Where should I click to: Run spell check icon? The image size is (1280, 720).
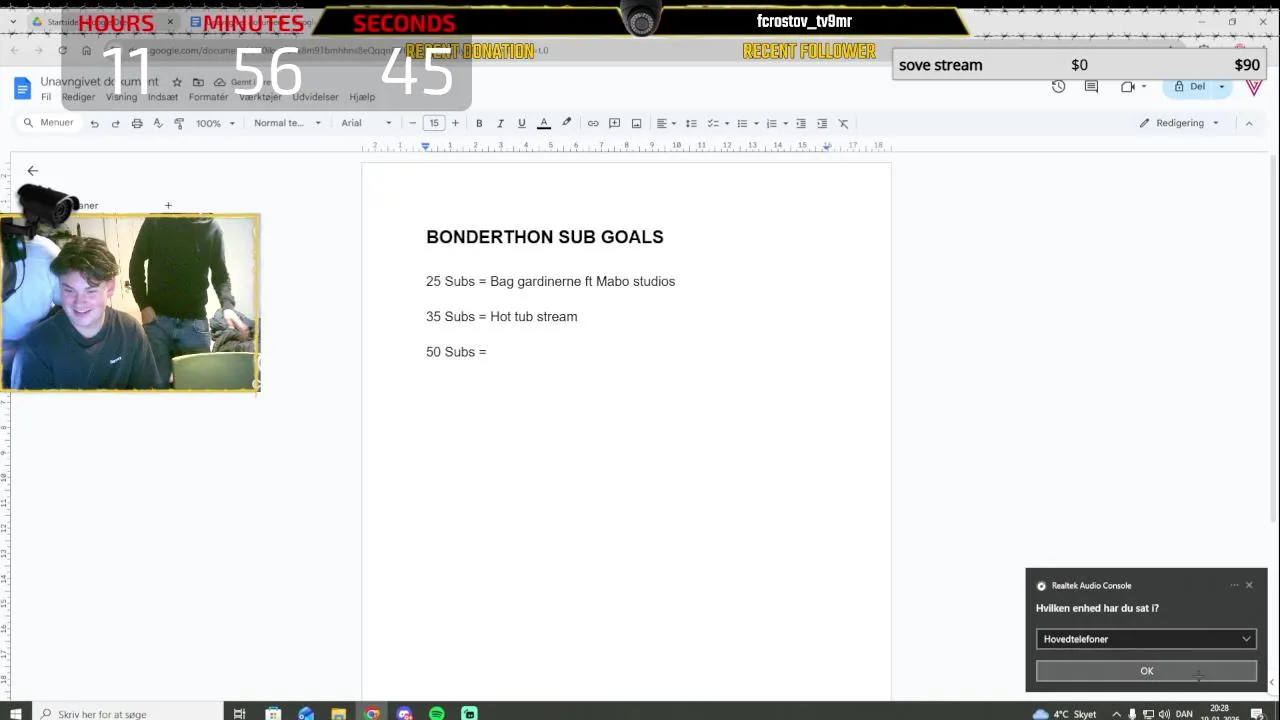point(158,123)
